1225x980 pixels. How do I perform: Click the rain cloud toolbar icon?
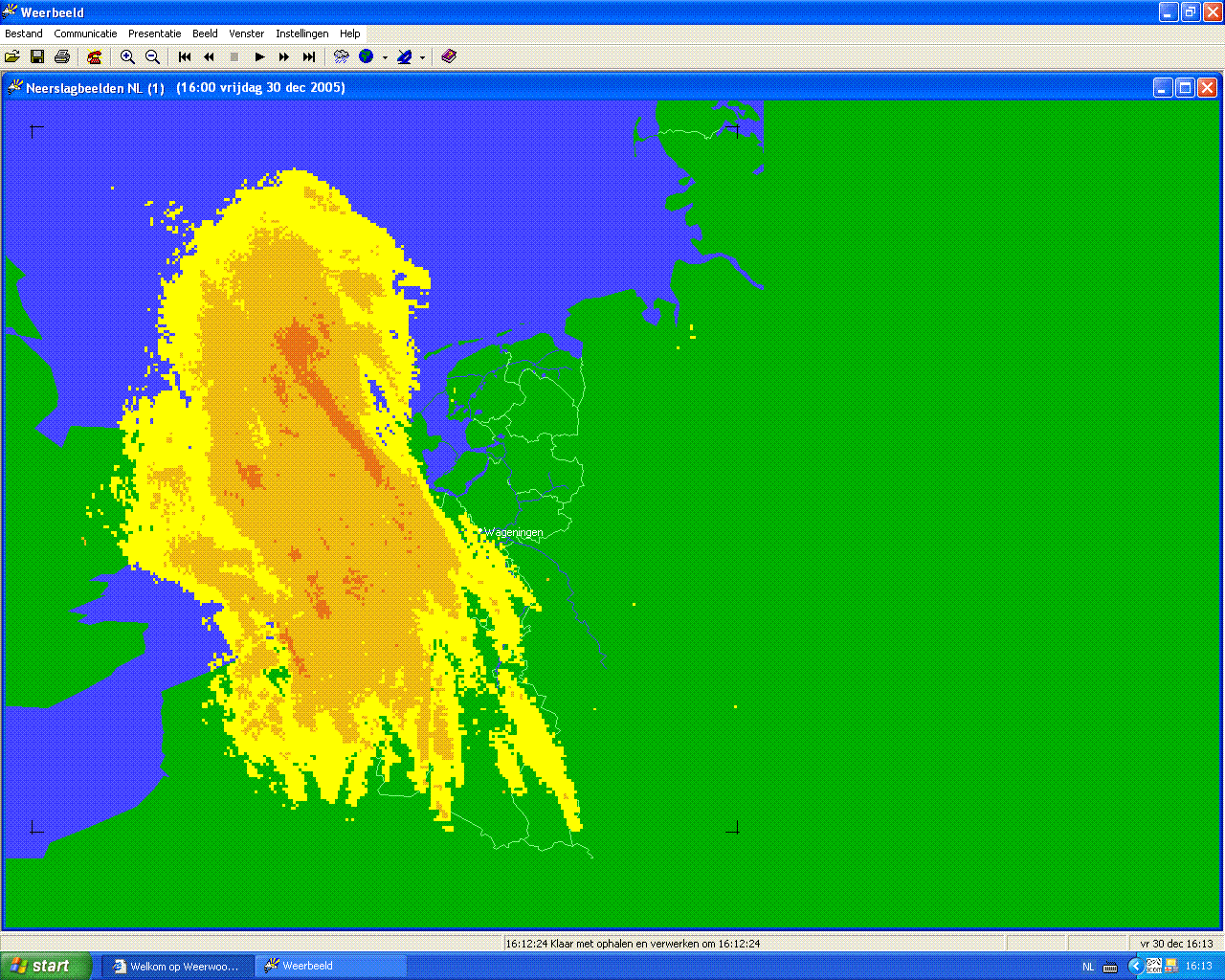(341, 56)
